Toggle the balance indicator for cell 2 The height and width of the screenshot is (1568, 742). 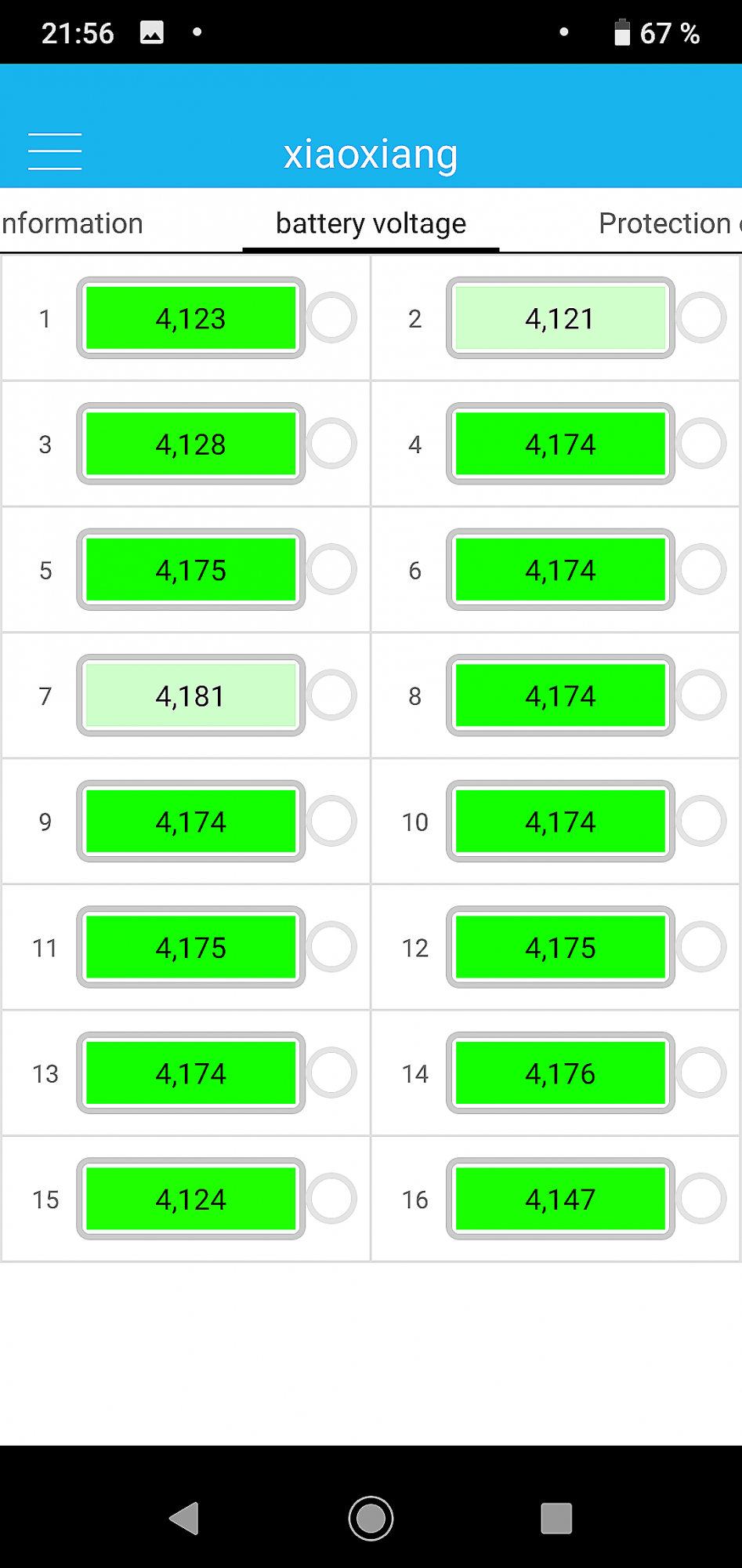point(701,318)
